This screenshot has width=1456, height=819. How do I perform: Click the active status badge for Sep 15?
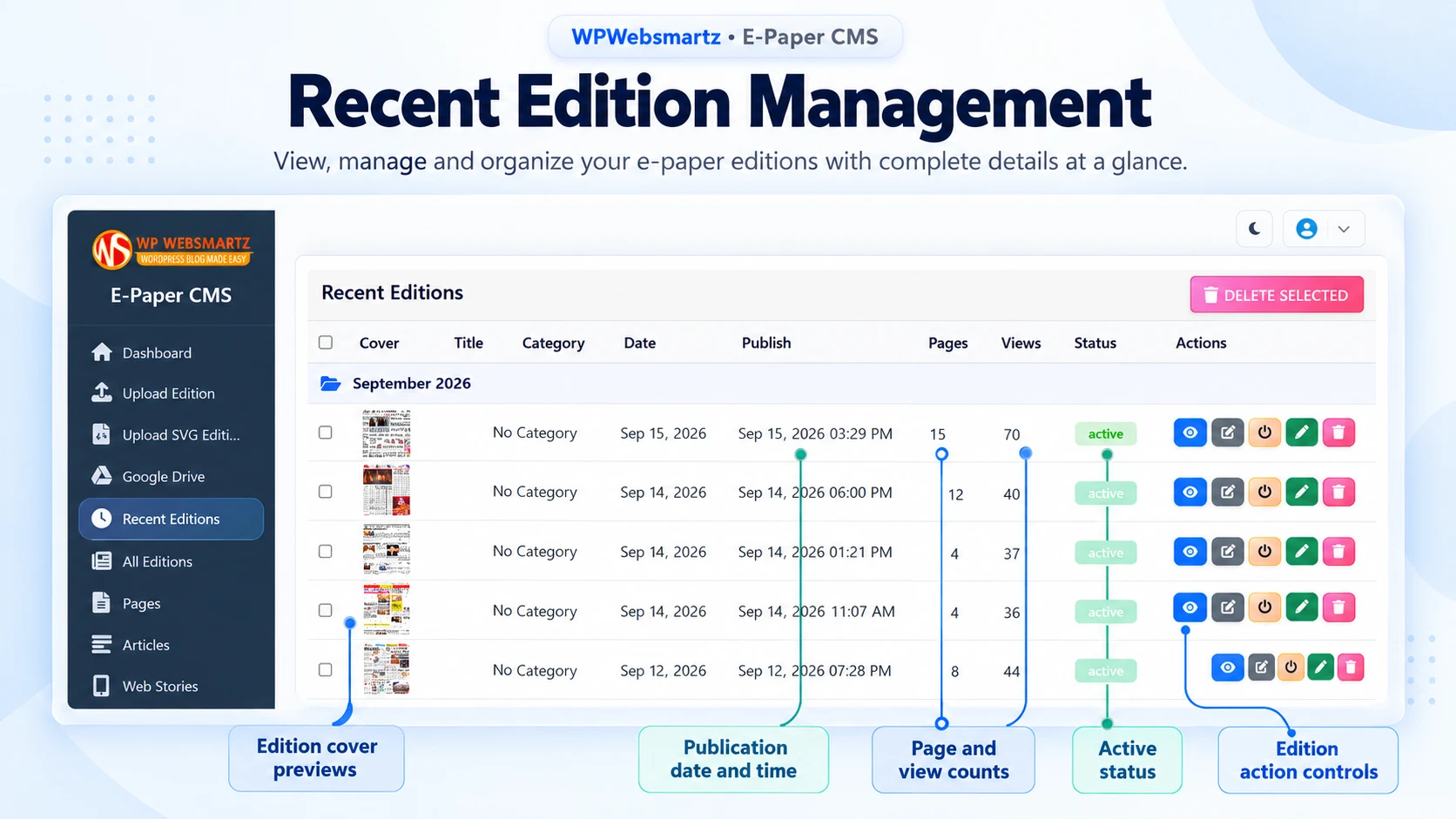pyautogui.click(x=1105, y=433)
